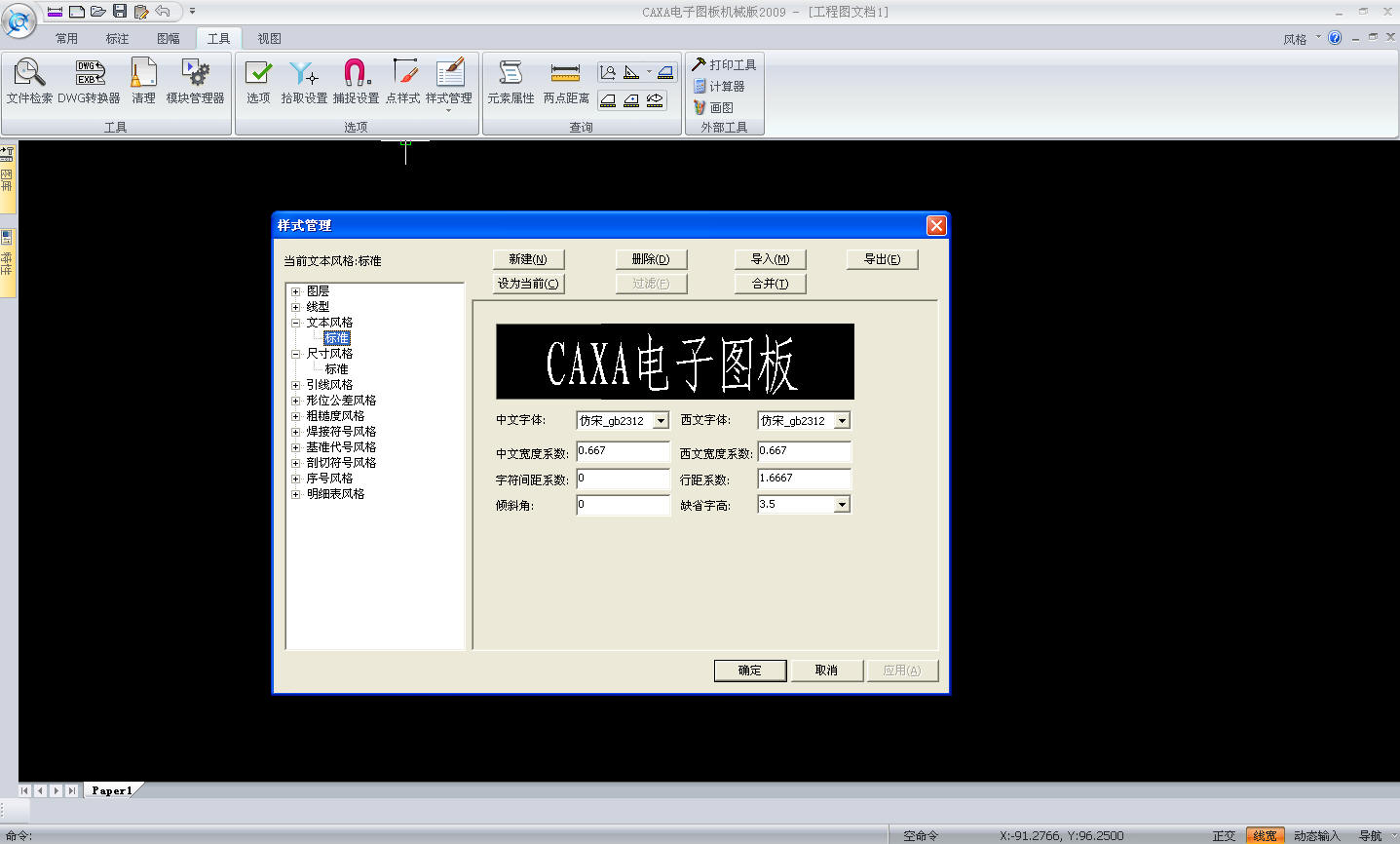Click the 新建(N) button
This screenshot has height=844, width=1400.
[528, 259]
